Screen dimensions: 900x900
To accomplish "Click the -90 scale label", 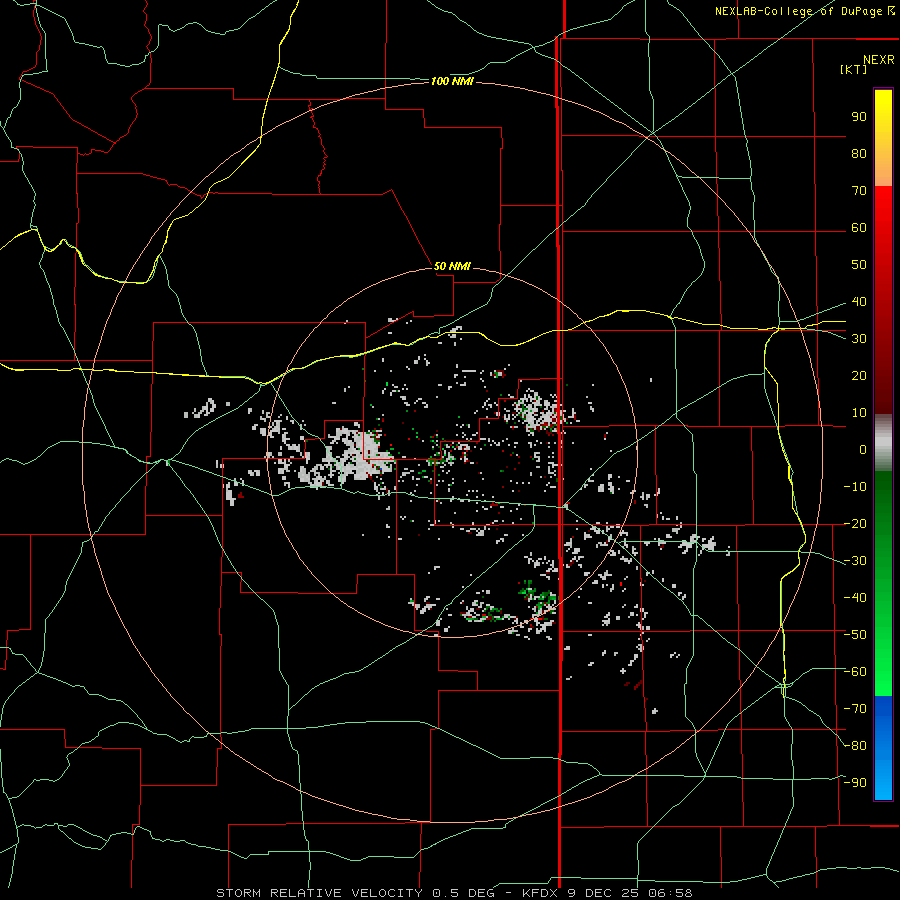I will point(855,783).
